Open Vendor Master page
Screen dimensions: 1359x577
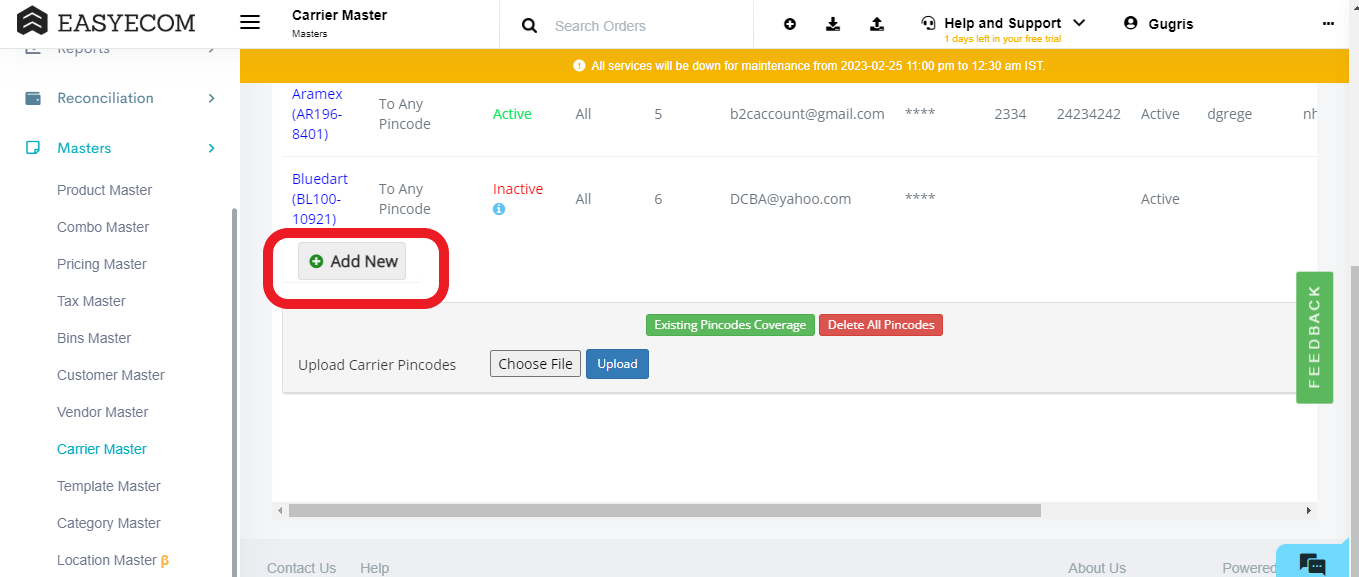(x=103, y=412)
